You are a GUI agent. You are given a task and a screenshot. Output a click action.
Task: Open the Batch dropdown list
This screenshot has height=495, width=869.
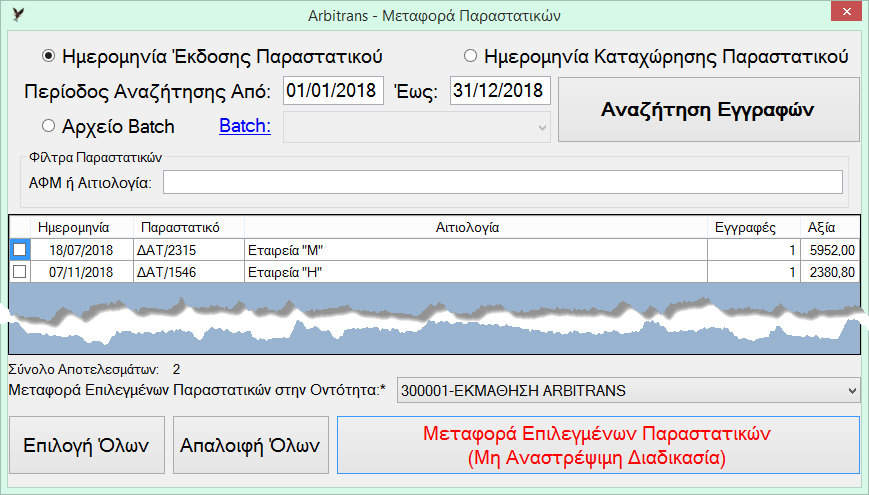tap(417, 127)
